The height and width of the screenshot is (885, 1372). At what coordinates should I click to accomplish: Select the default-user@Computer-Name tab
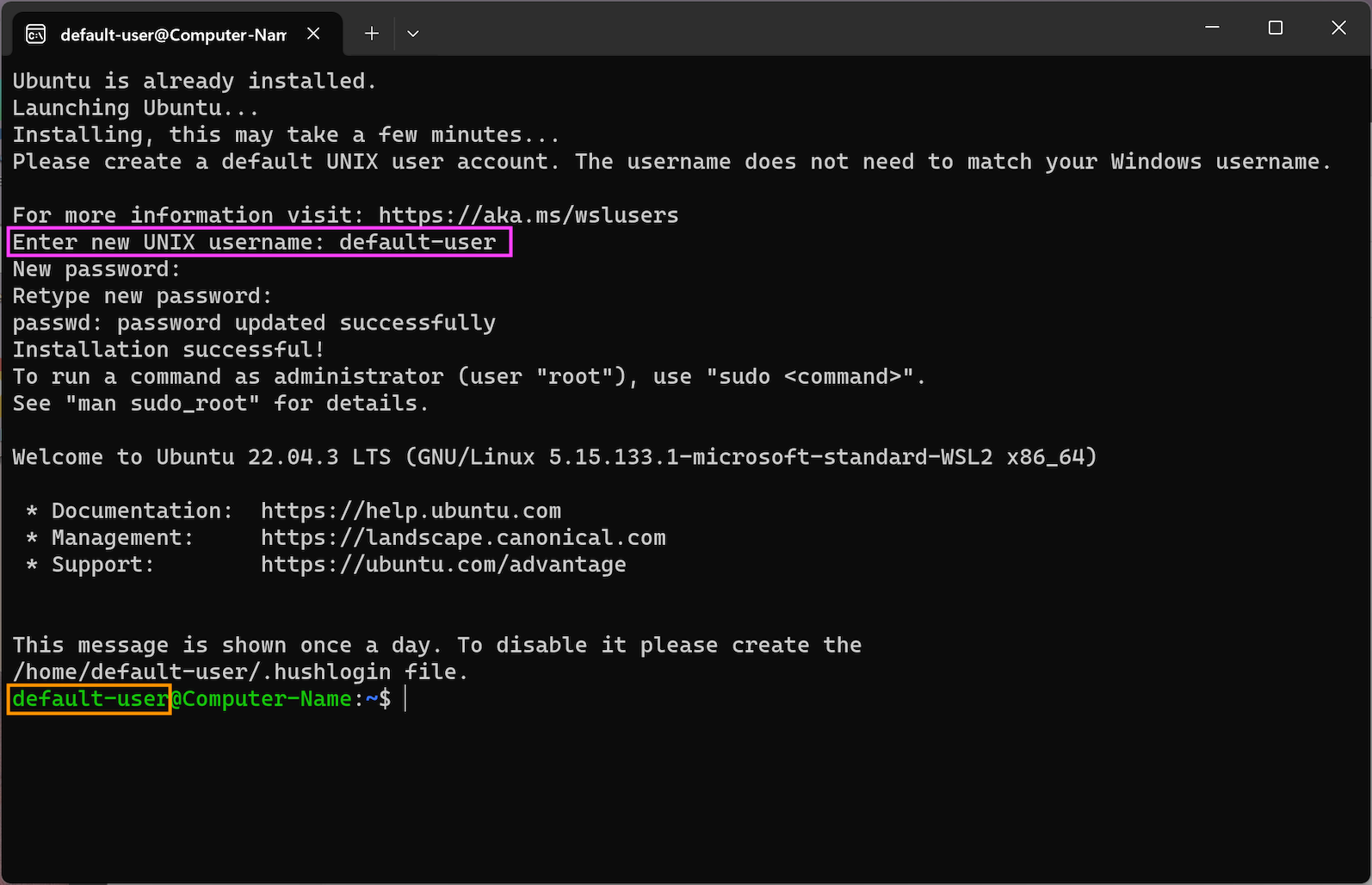pos(172,34)
